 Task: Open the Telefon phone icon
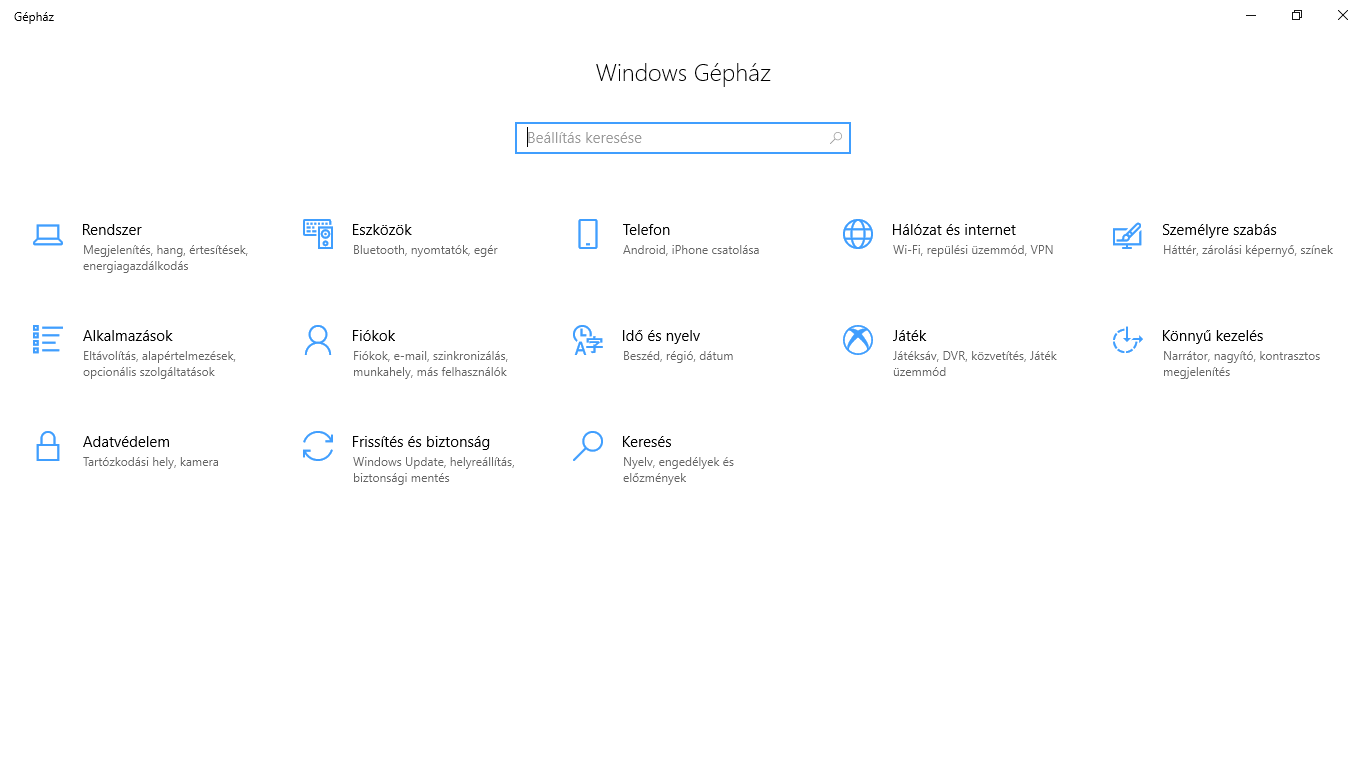pos(587,234)
